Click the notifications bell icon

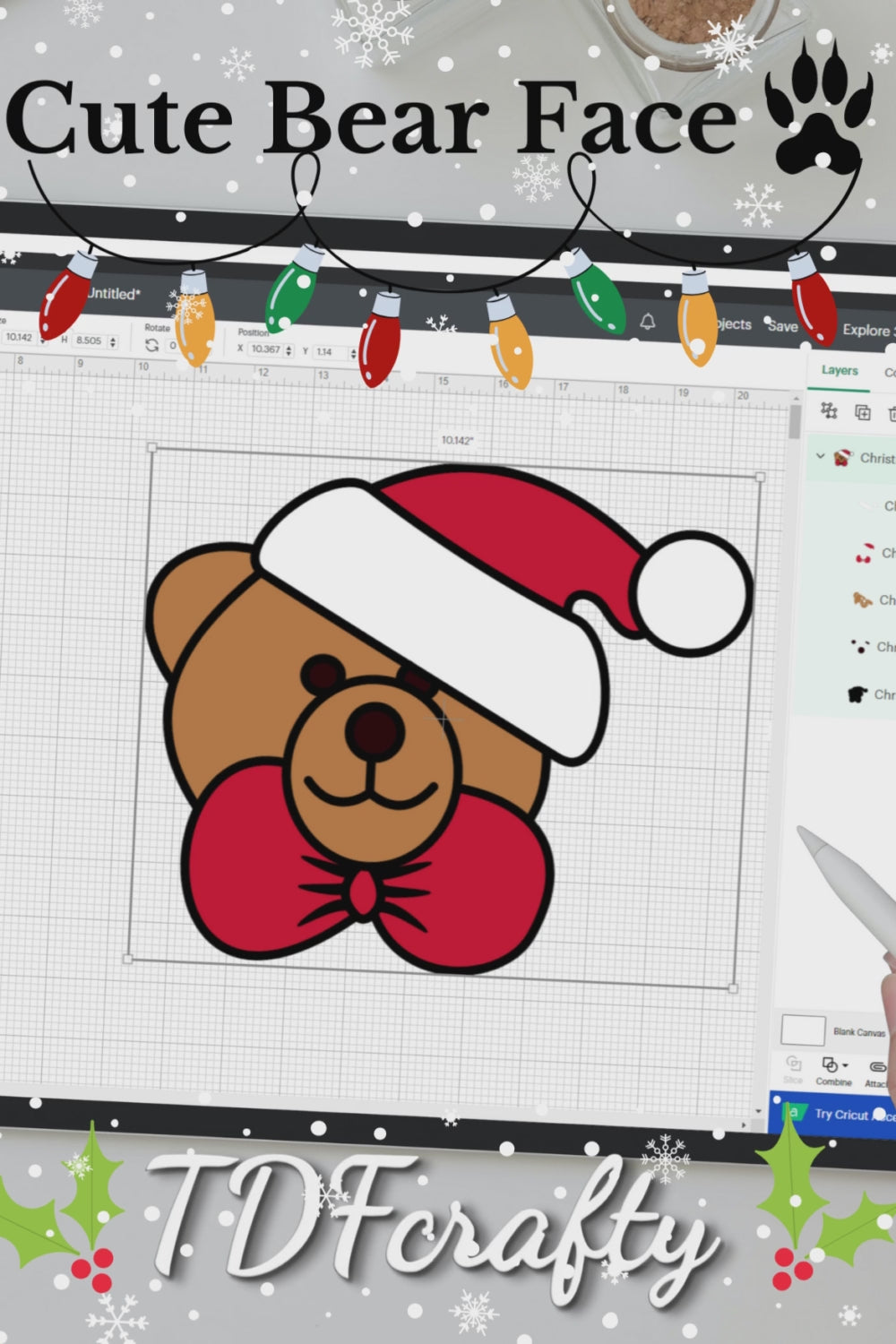tap(647, 322)
